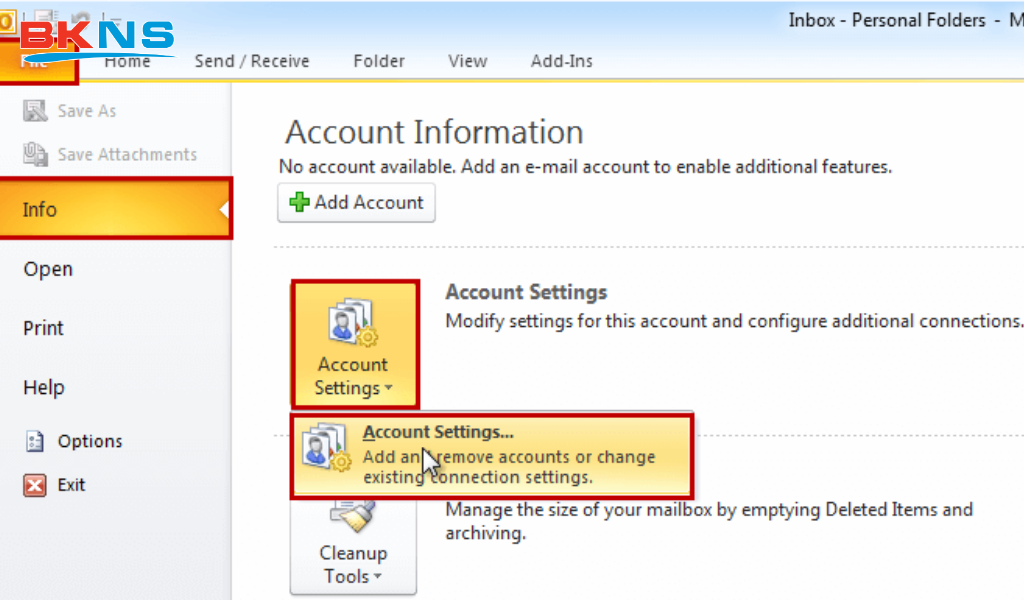Go to the Folder ribbon tab

(x=379, y=61)
